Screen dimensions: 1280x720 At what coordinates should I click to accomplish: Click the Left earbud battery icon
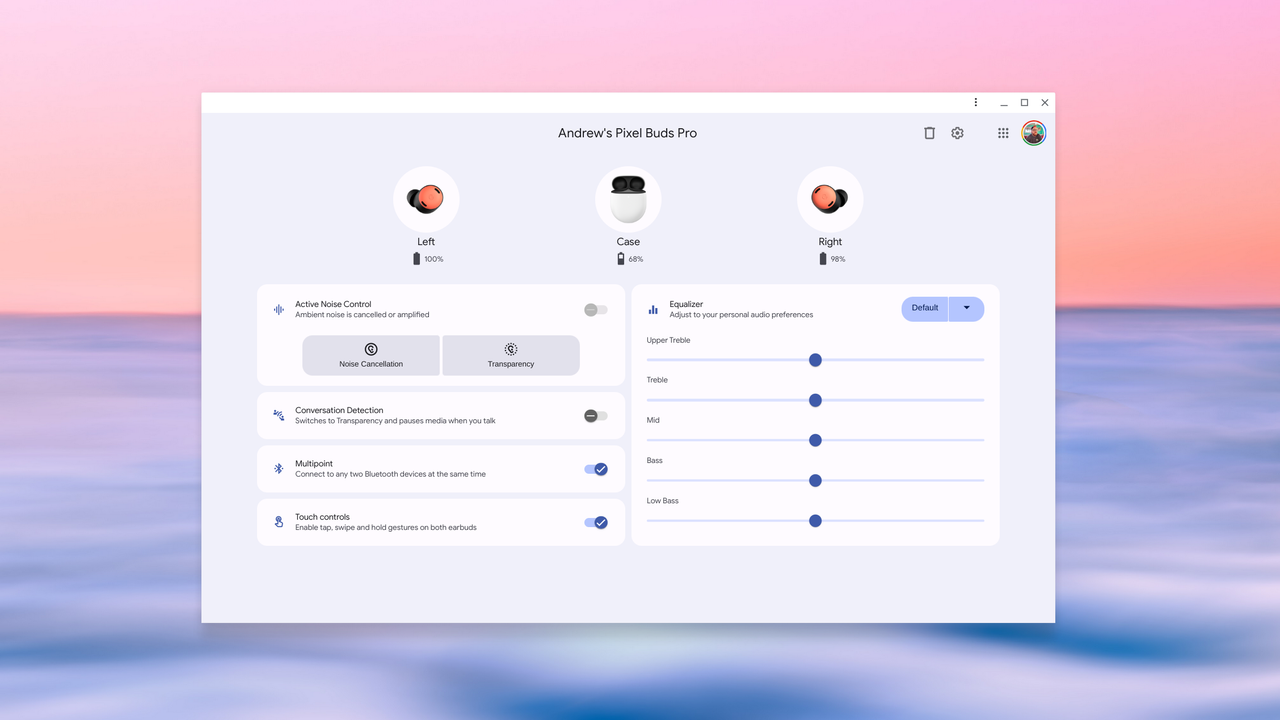417,259
